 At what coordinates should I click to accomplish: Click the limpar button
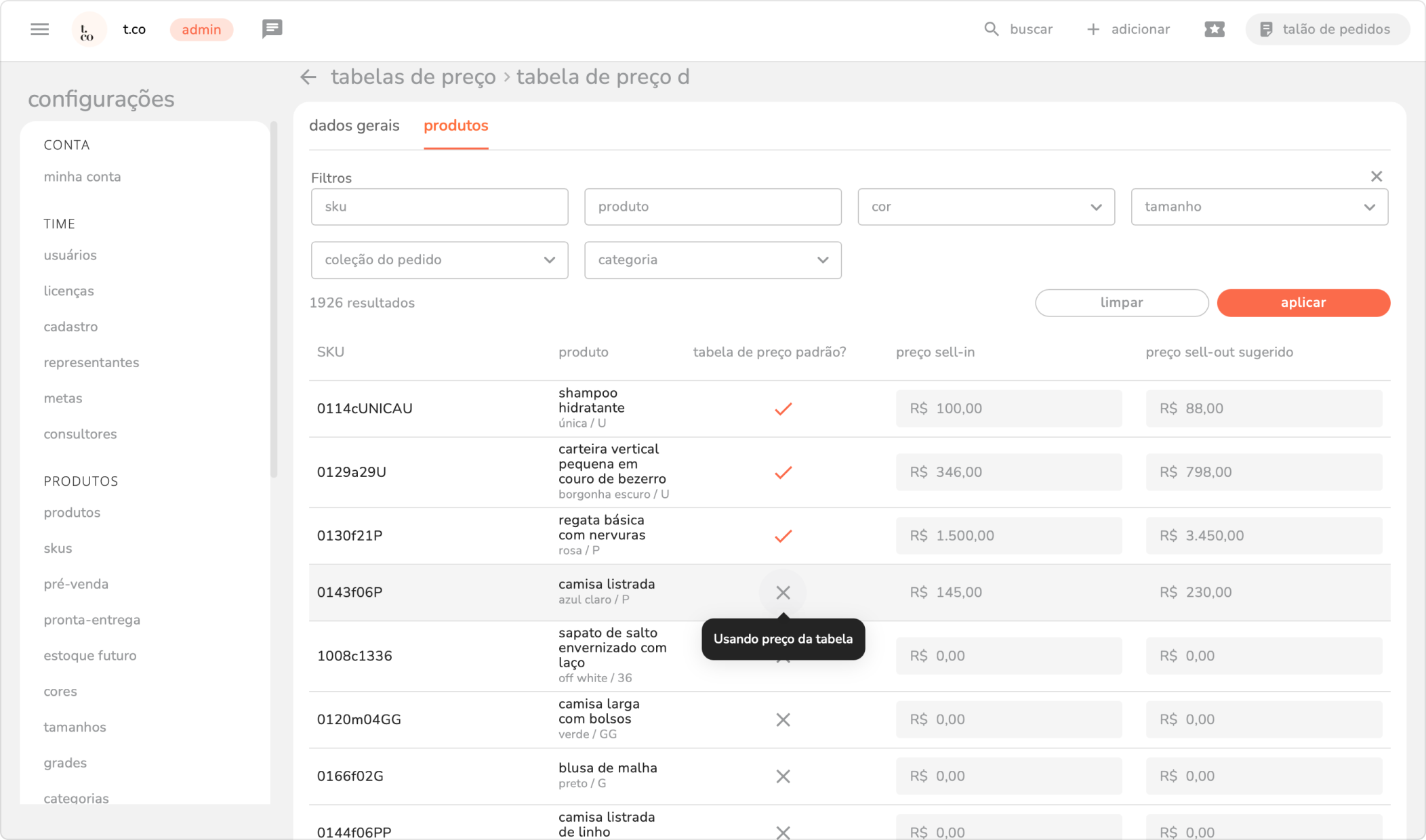pos(1121,303)
